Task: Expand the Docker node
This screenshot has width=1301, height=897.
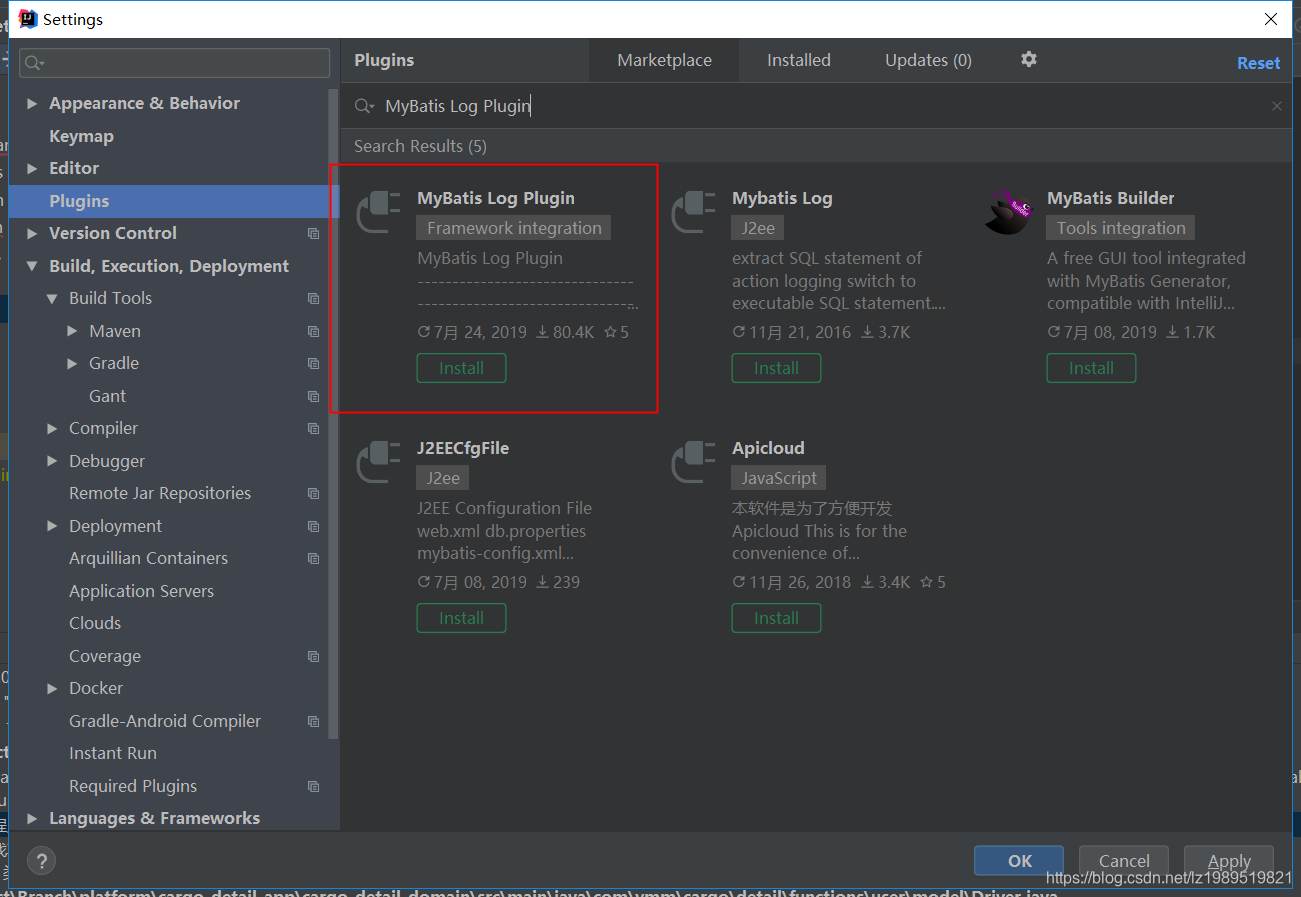Action: tap(52, 689)
